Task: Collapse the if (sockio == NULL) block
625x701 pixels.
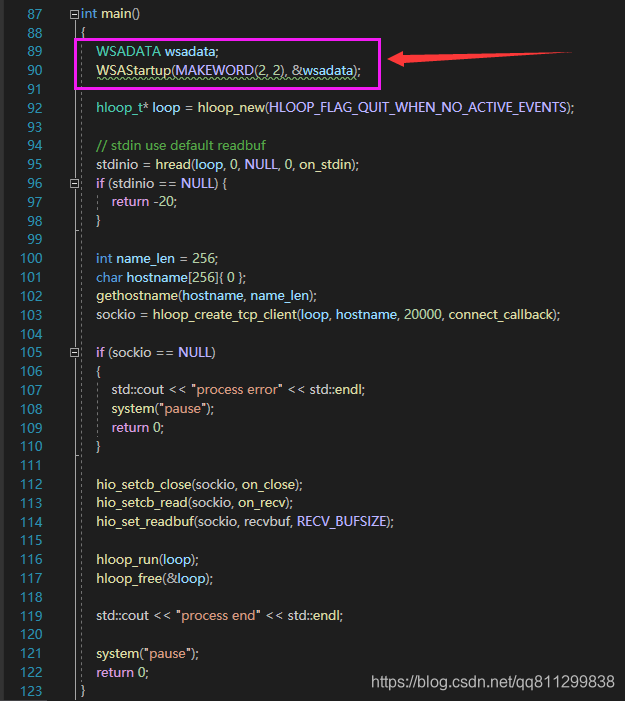Action: pos(74,353)
